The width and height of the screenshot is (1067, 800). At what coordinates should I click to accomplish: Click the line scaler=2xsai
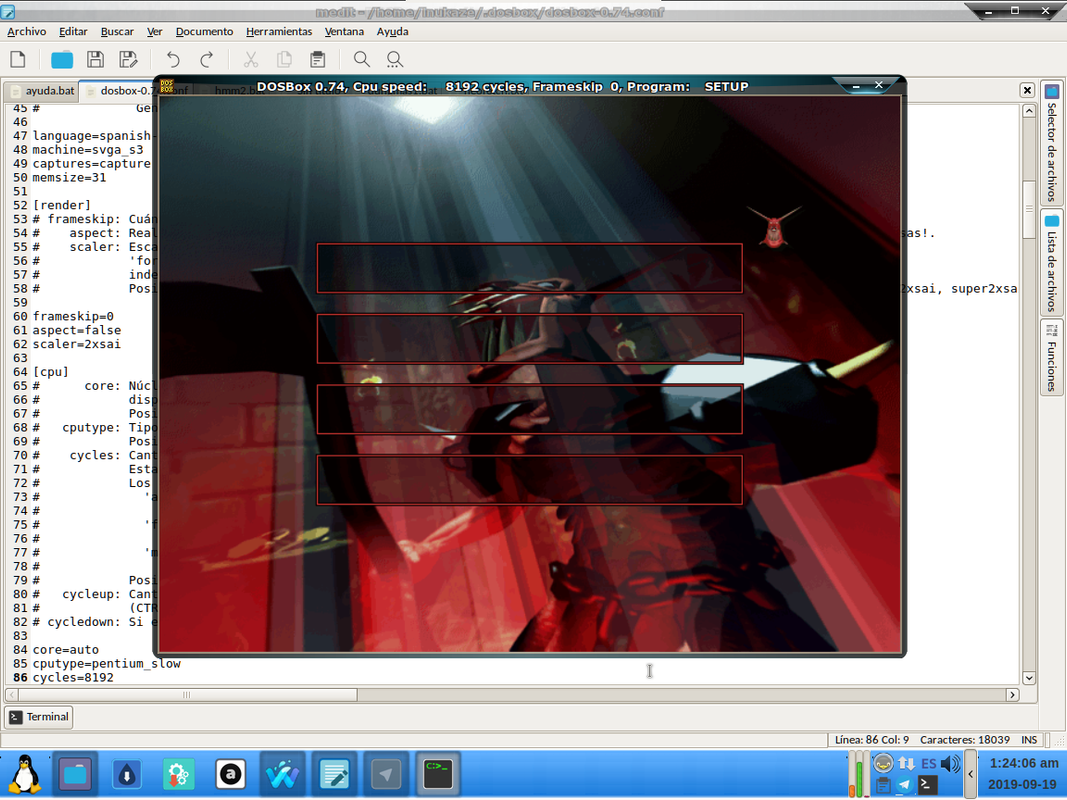(x=76, y=344)
